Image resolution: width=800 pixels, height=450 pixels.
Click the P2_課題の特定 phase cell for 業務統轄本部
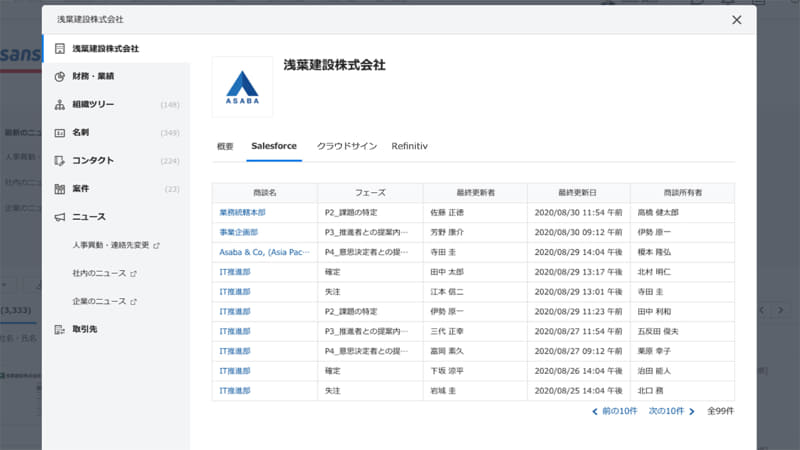pos(370,212)
